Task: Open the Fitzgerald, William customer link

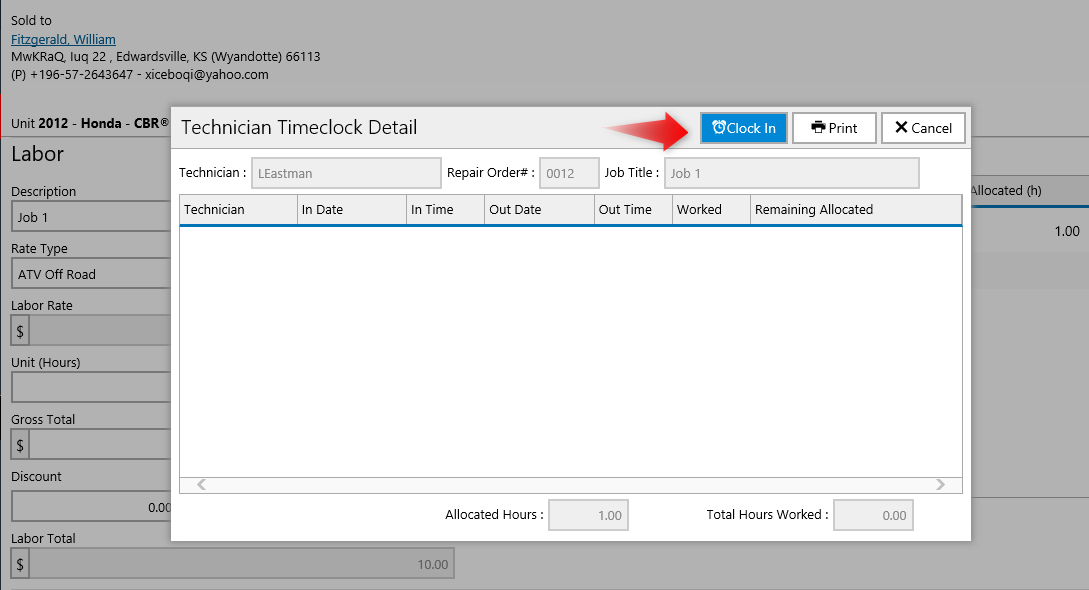Action: [63, 40]
